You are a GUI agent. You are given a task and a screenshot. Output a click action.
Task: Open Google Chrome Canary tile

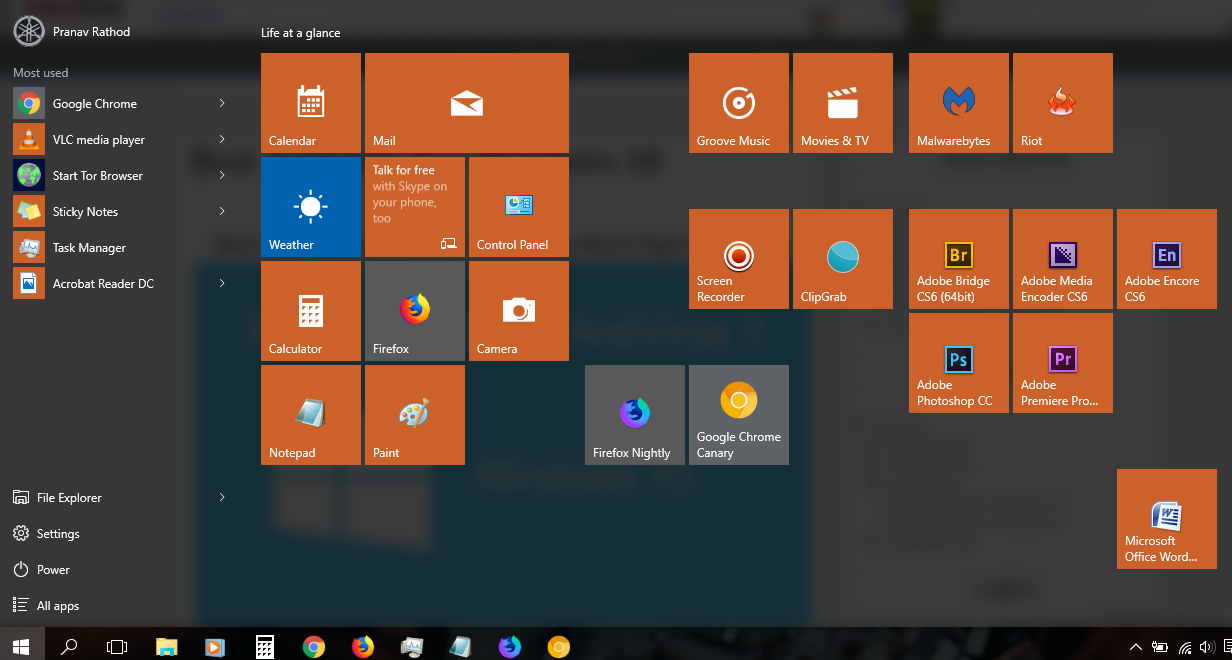(739, 415)
